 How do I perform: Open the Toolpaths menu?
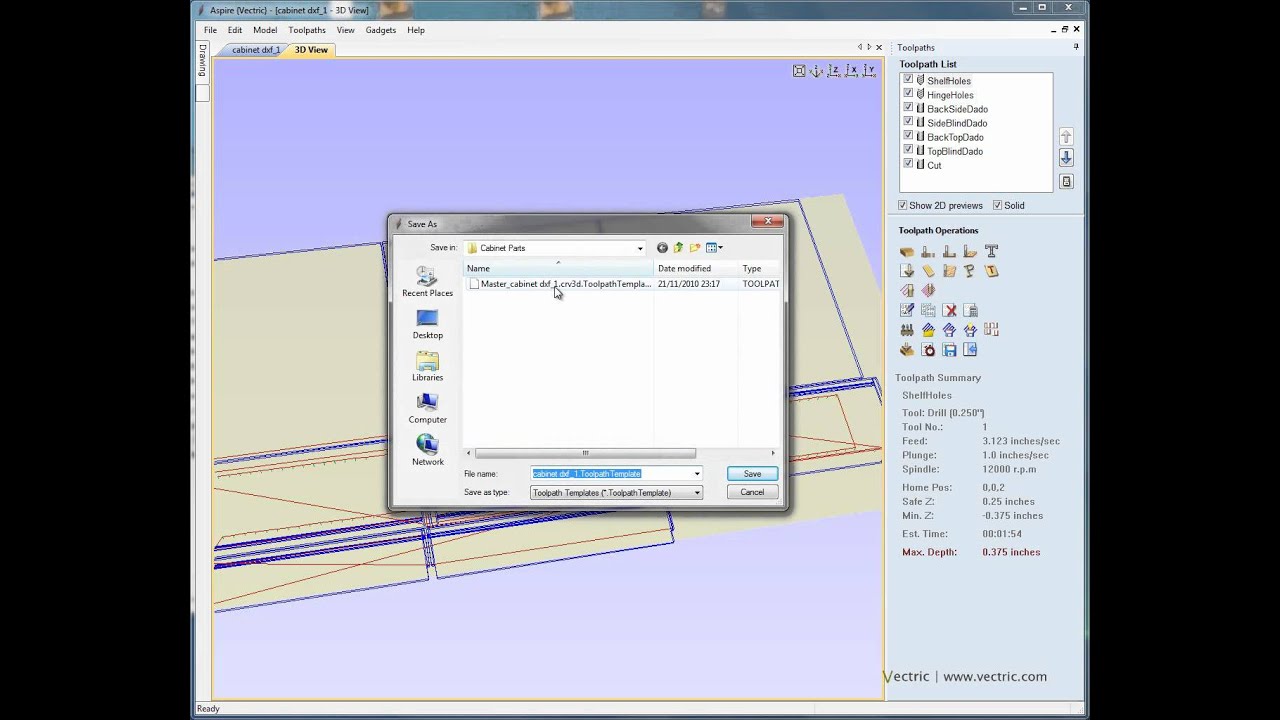[x=307, y=30]
